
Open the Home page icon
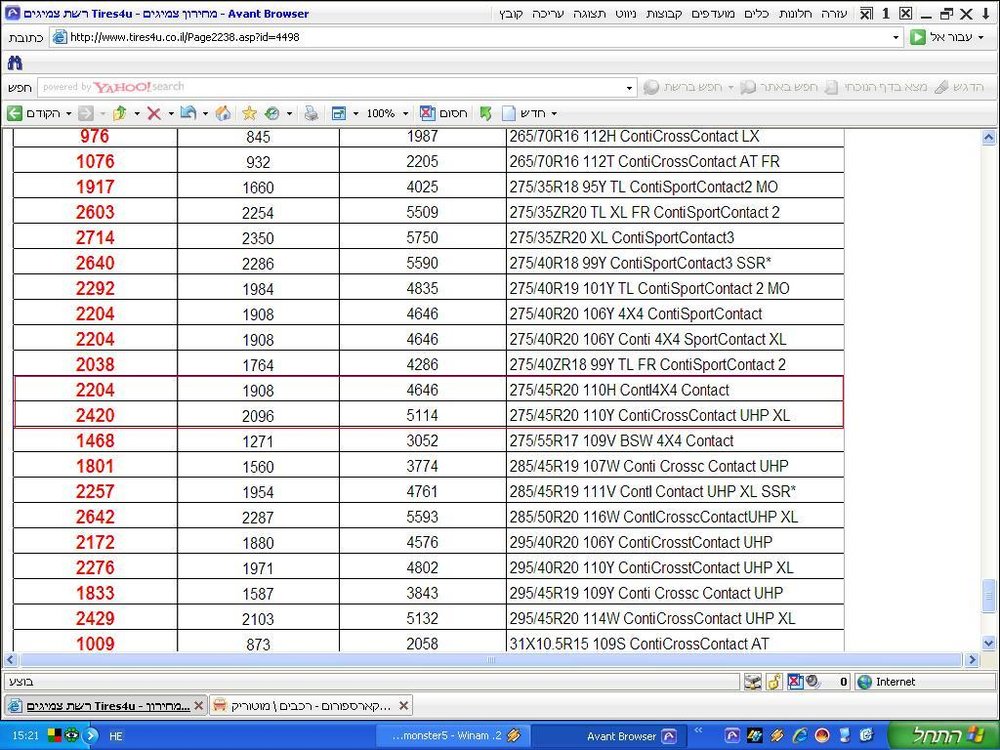click(x=223, y=114)
